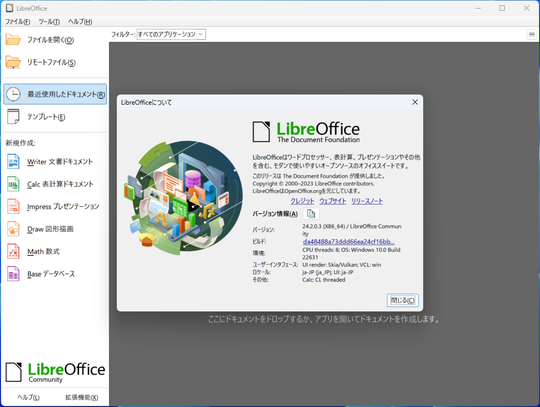Create a new Math 数式
This screenshot has height=407, width=540.
pos(43,252)
